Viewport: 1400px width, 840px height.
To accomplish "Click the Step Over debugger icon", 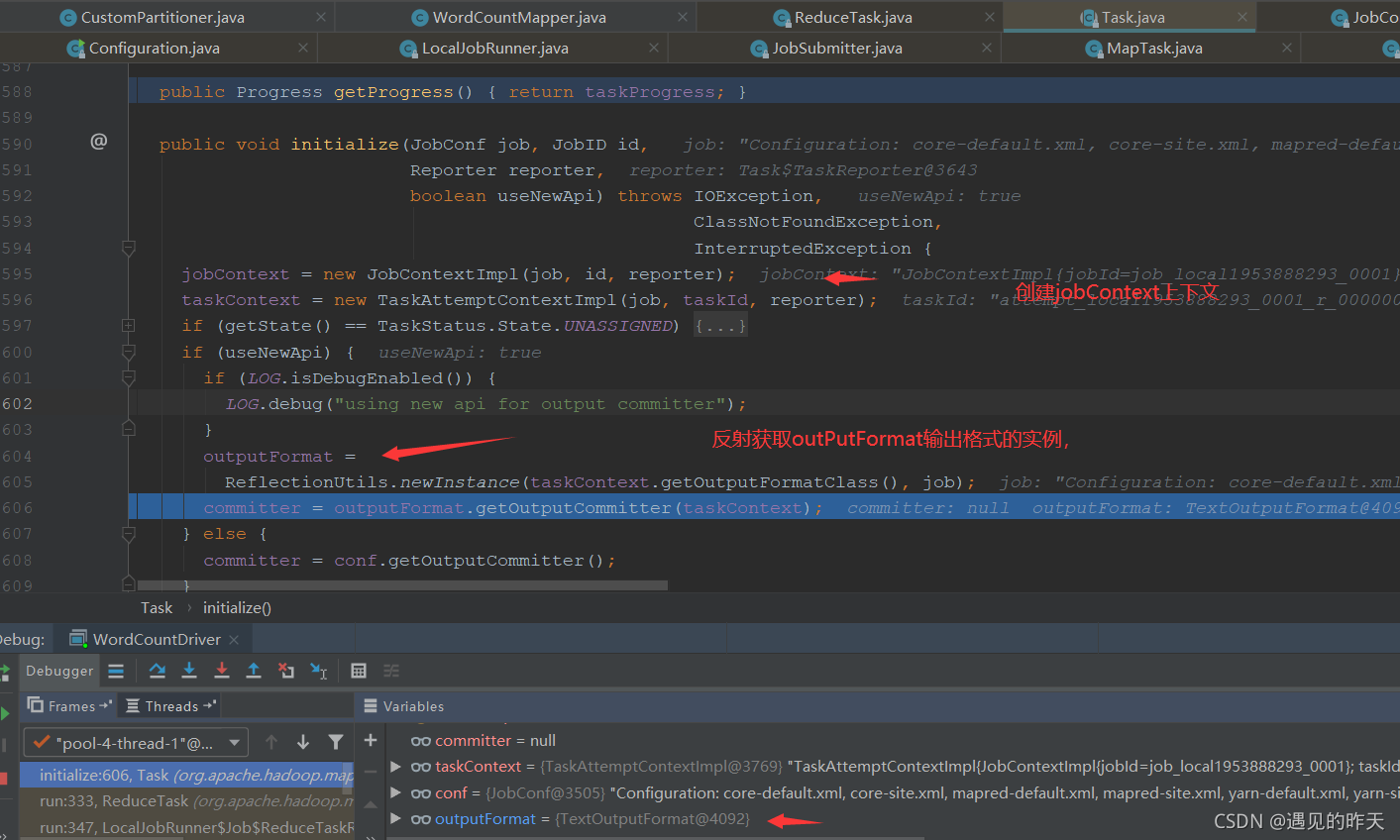I will tap(157, 671).
